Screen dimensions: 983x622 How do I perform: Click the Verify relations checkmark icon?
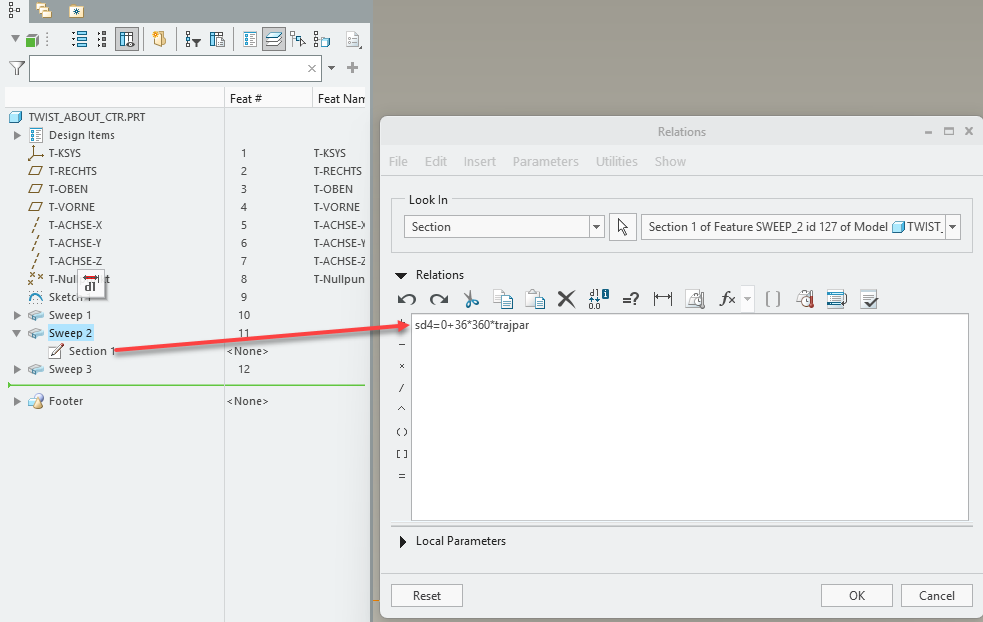click(868, 298)
